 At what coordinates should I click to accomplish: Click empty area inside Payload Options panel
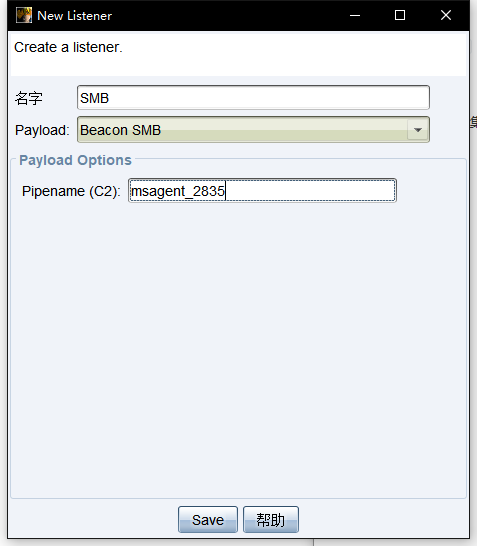pos(238,348)
